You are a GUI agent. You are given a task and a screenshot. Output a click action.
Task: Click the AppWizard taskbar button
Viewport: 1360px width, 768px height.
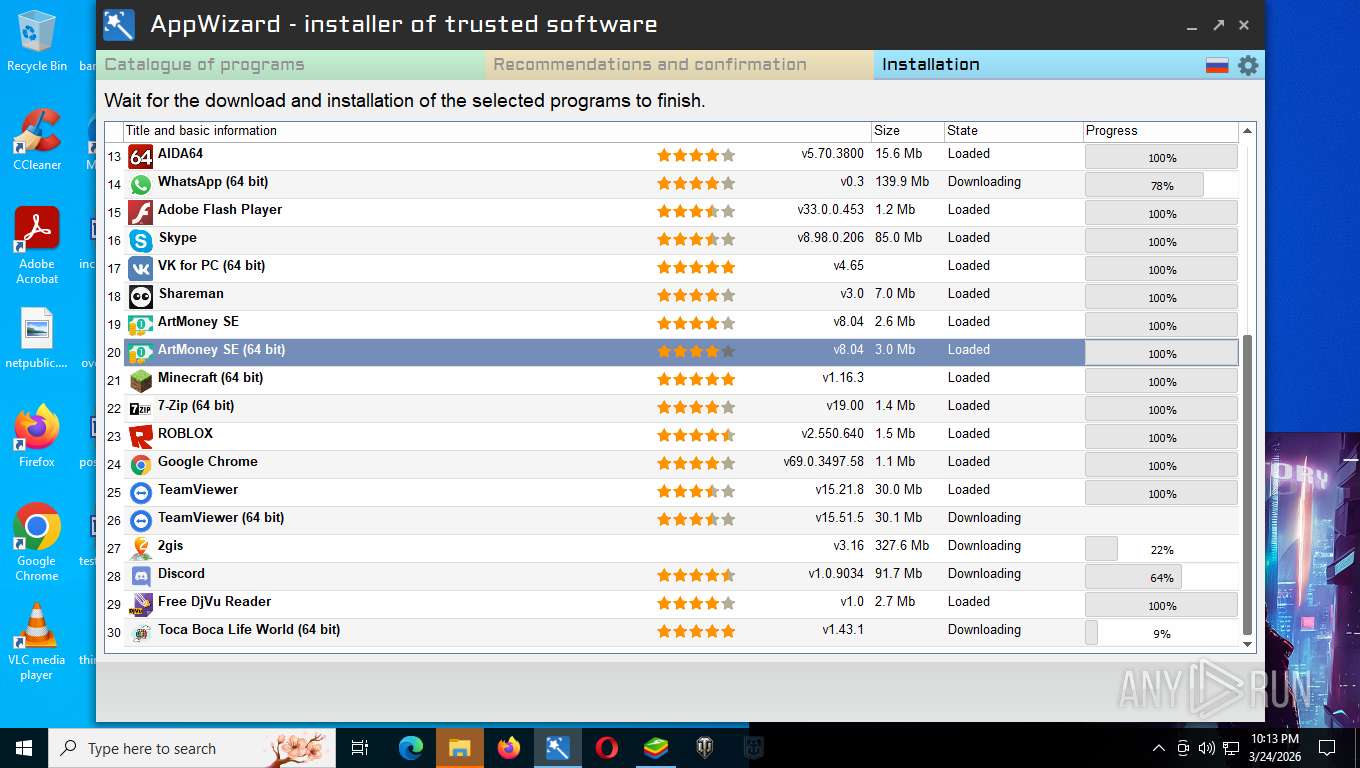[x=557, y=747]
